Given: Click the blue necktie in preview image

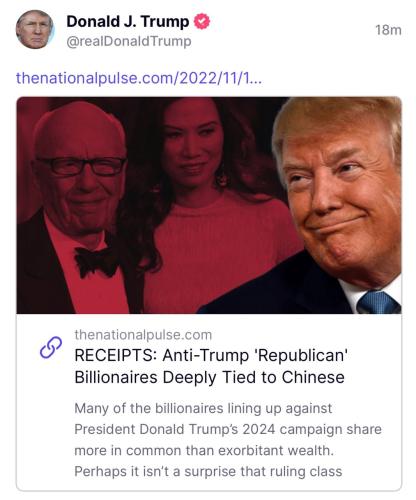Looking at the screenshot, I should click(x=378, y=302).
